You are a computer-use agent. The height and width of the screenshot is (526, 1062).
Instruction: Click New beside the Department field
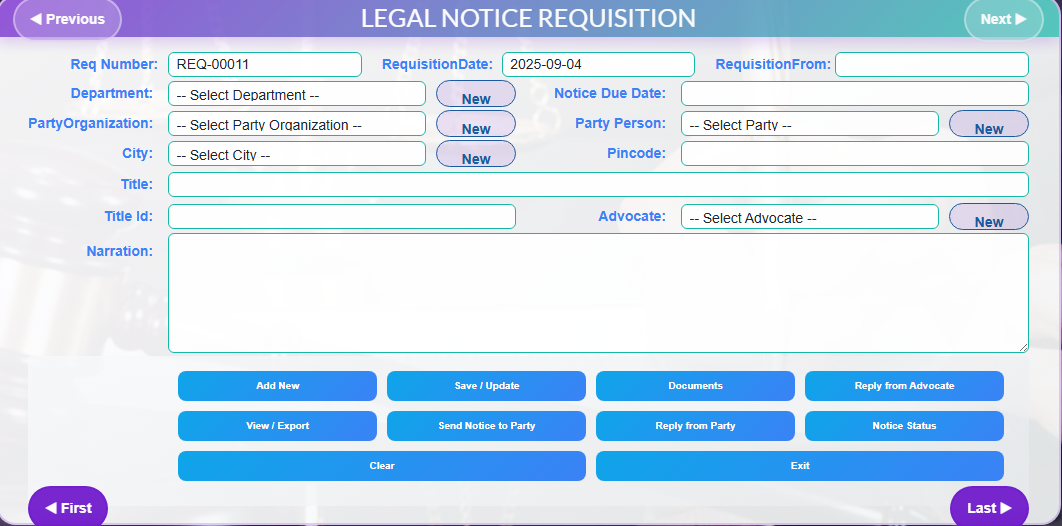point(476,95)
